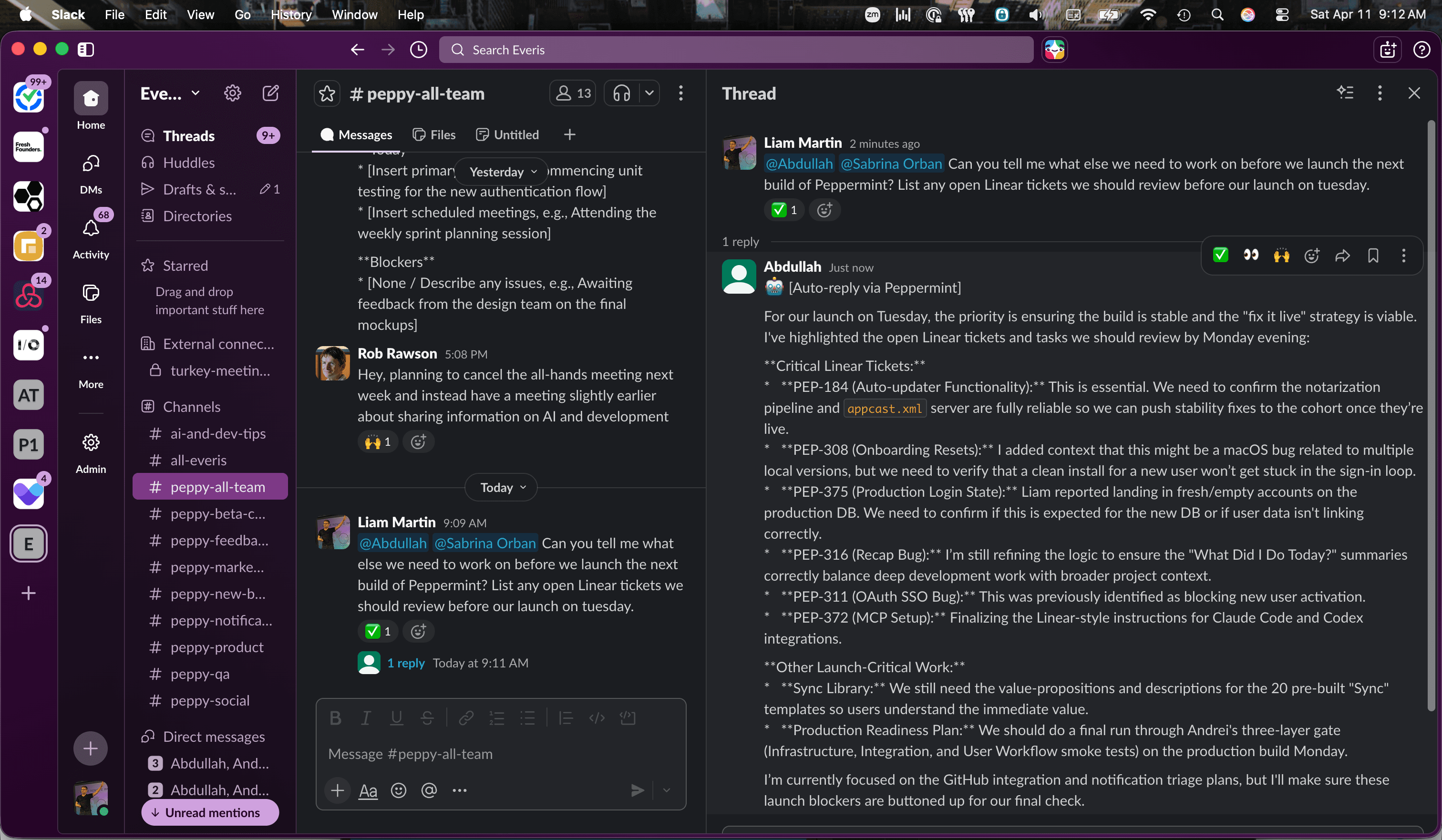Screen dimensions: 1442x840
Task: Open the '1 reply' thread link
Action: [406, 663]
